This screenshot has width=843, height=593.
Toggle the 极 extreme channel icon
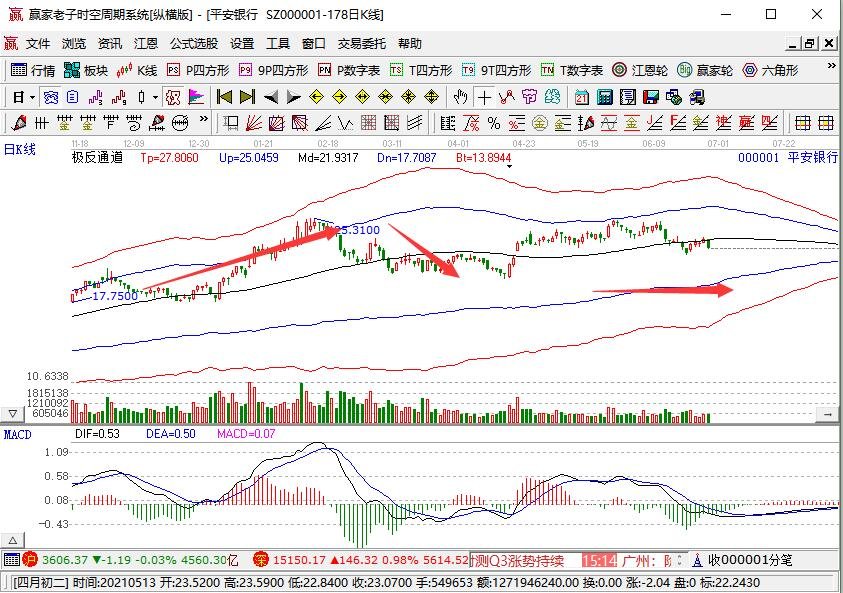pyautogui.click(x=173, y=97)
